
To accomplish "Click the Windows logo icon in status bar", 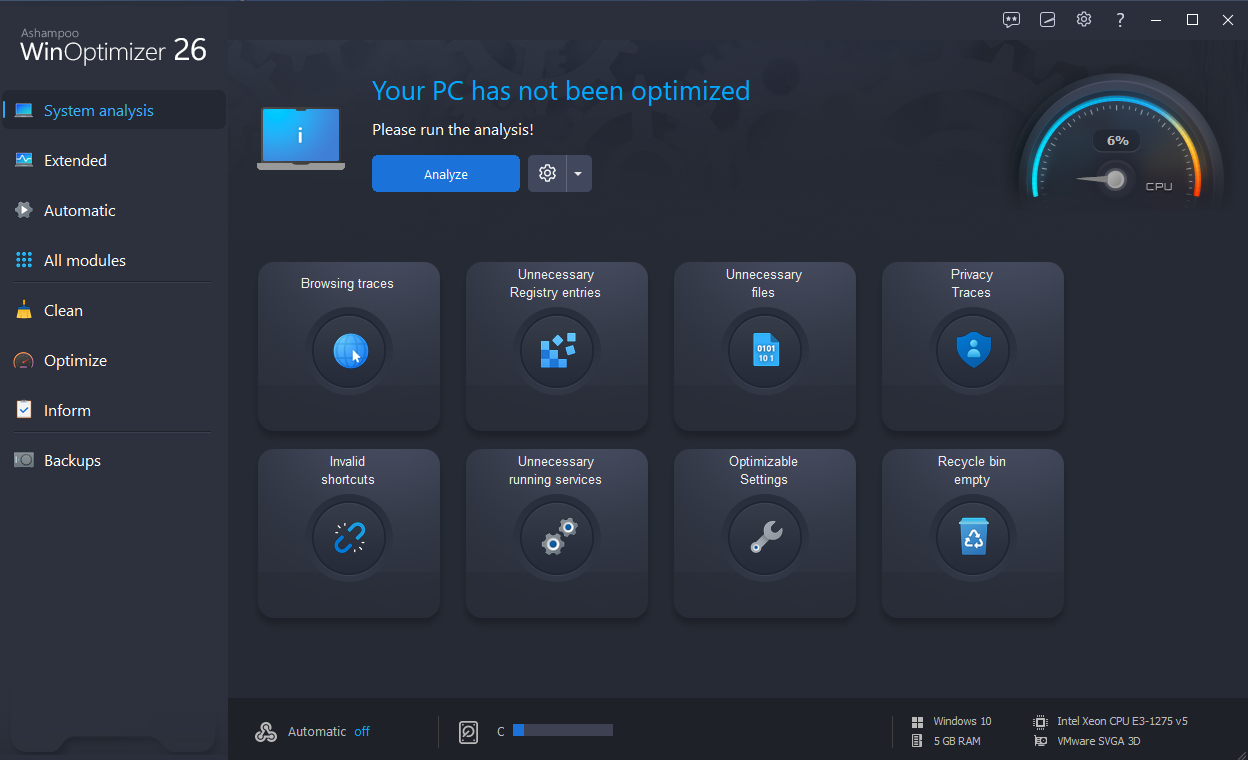I will tap(917, 721).
